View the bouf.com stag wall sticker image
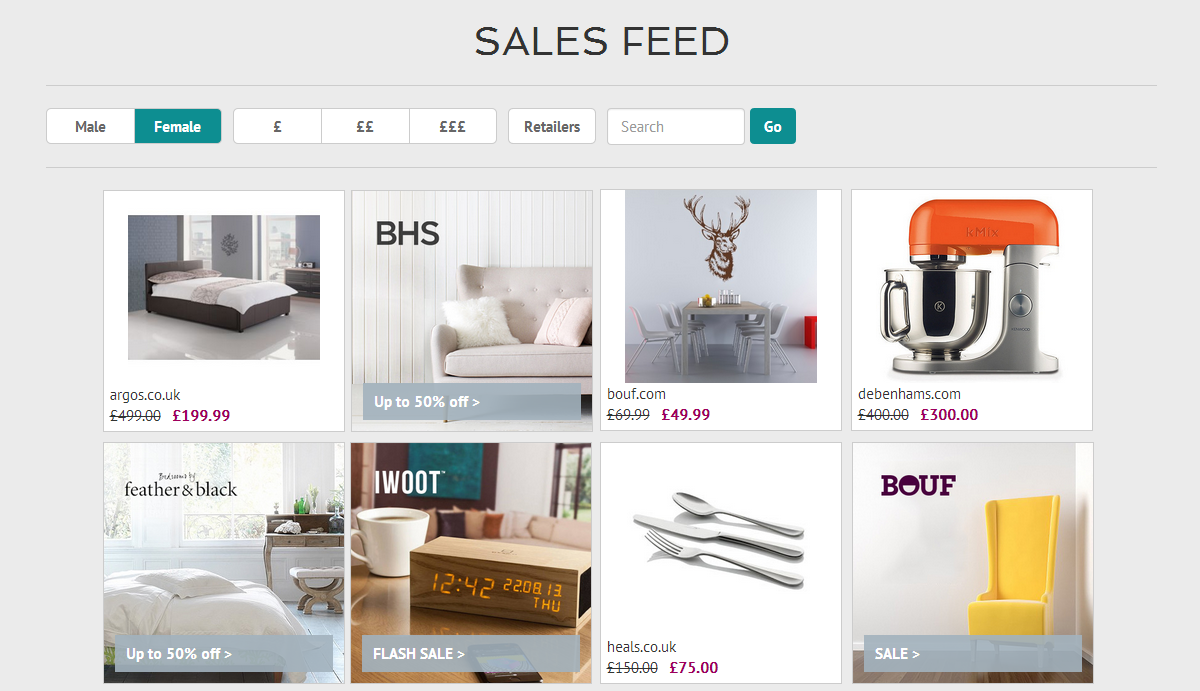1200x691 pixels. (721, 286)
